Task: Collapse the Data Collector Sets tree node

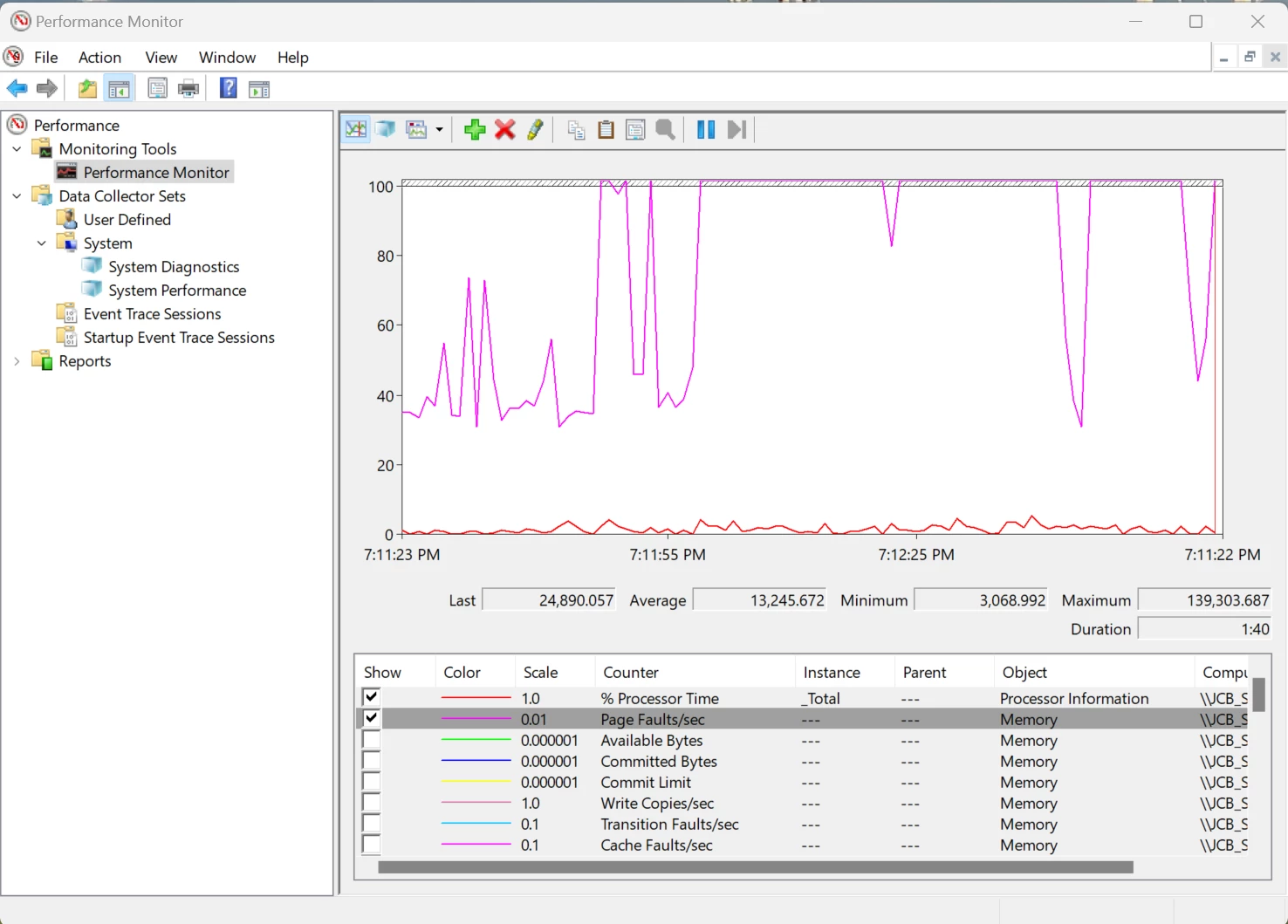Action: coord(17,196)
